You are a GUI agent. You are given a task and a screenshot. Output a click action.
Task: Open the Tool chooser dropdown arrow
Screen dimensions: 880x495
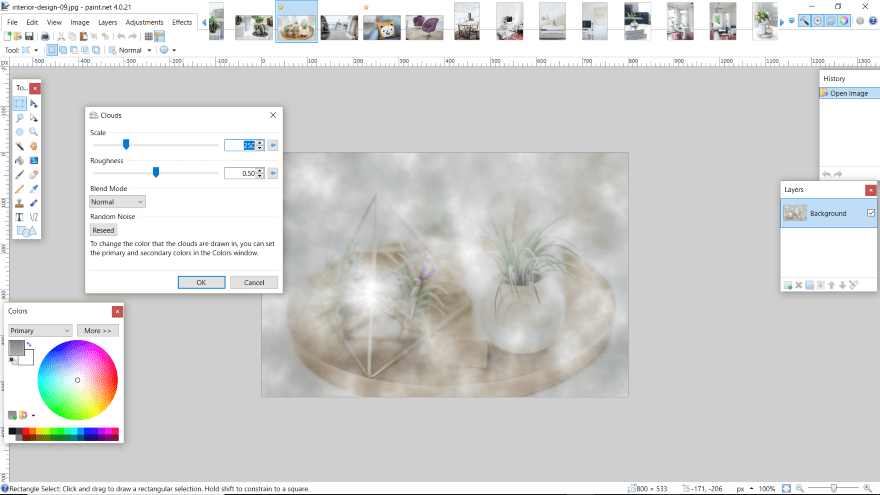pyautogui.click(x=36, y=50)
